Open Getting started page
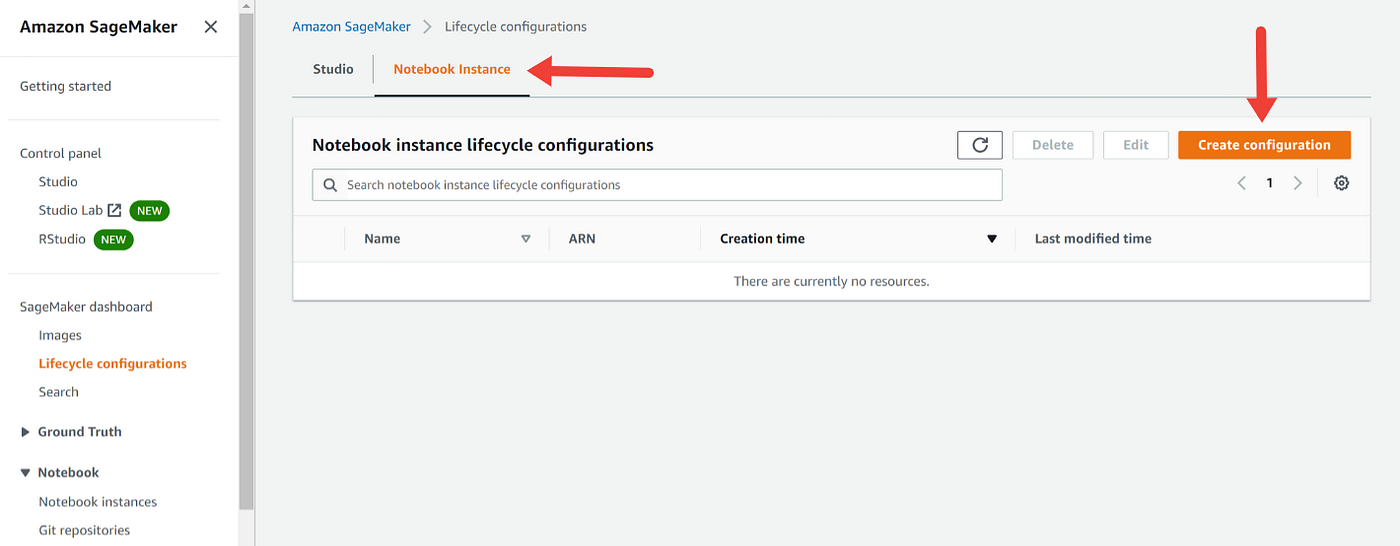The width and height of the screenshot is (1400, 546). (66, 86)
